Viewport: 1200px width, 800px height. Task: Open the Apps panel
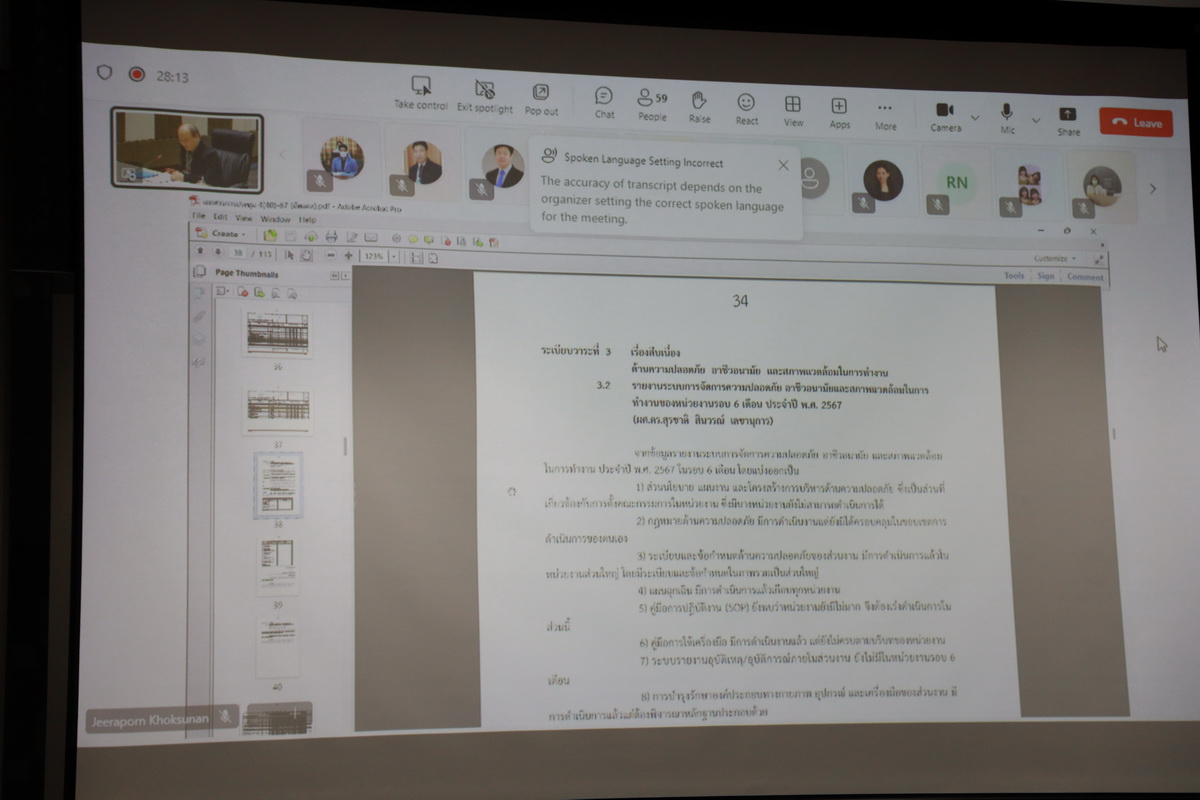pos(839,112)
